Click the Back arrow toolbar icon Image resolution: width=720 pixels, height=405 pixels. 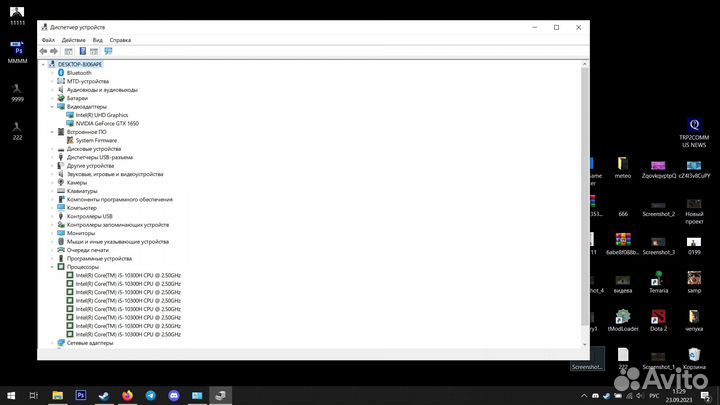coord(43,51)
